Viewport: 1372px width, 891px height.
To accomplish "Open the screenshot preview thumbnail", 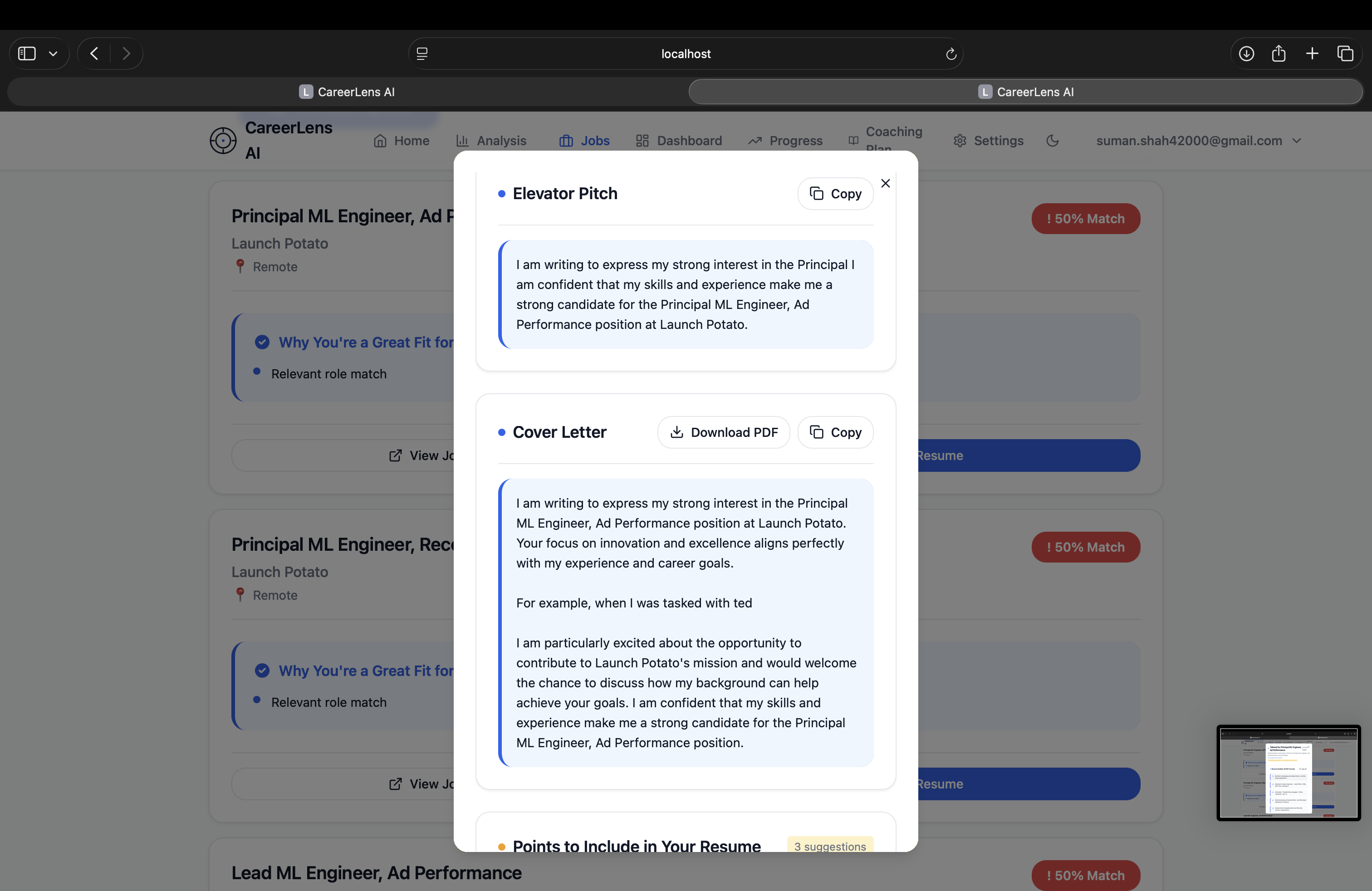I will [1288, 772].
